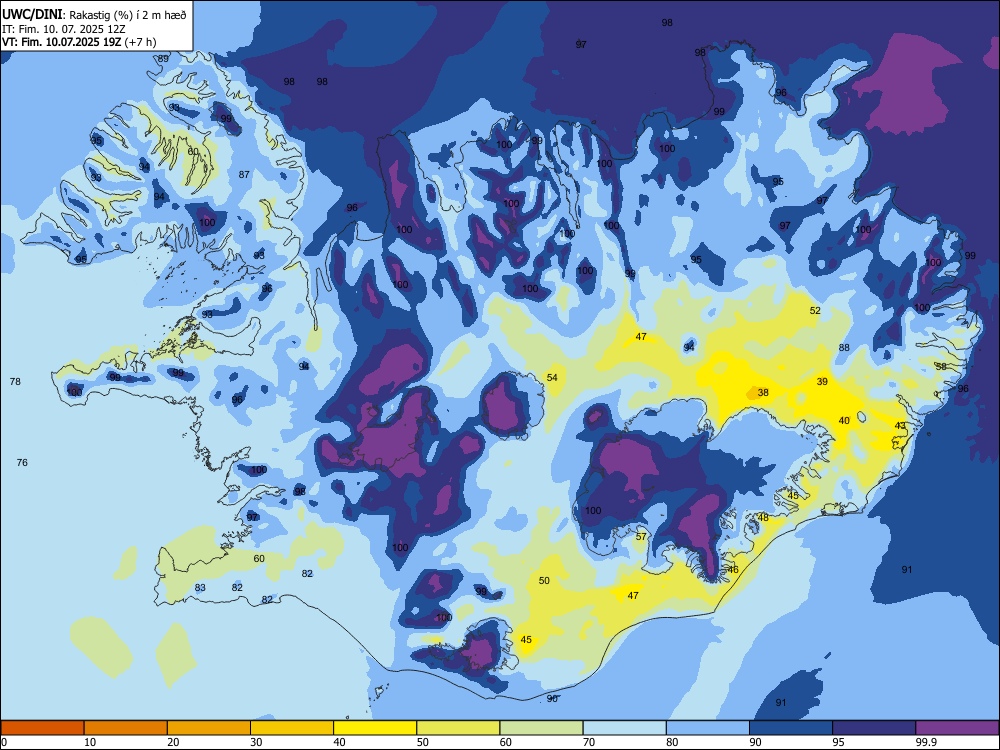Click the map value 88

[x=844, y=348]
